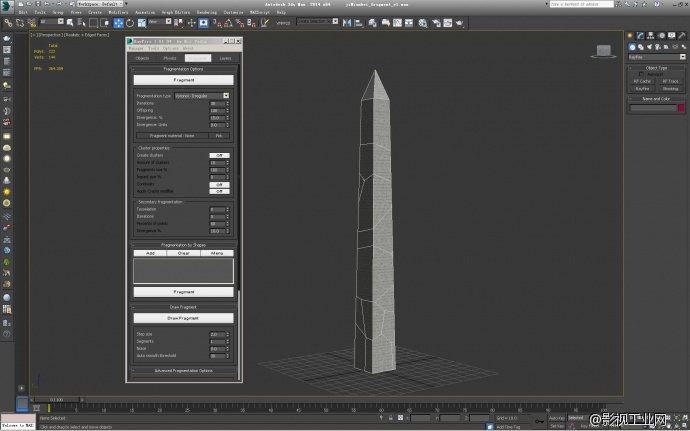Open the Hierarchy panel tab icon
Viewport: 690px width, 431px height.
651,36
